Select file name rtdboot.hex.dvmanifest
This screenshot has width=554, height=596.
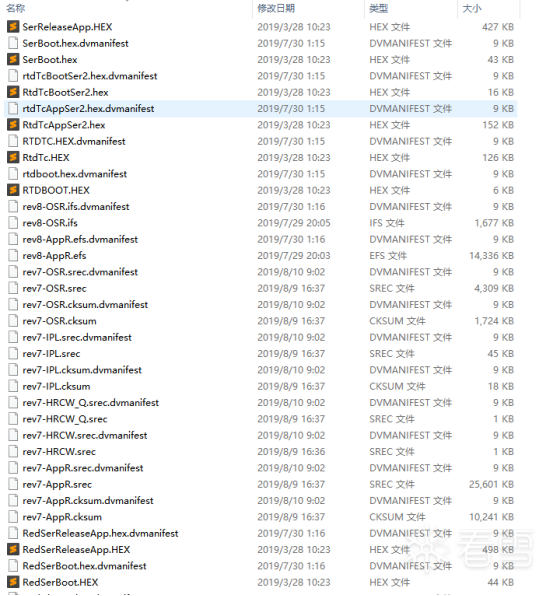(x=74, y=174)
